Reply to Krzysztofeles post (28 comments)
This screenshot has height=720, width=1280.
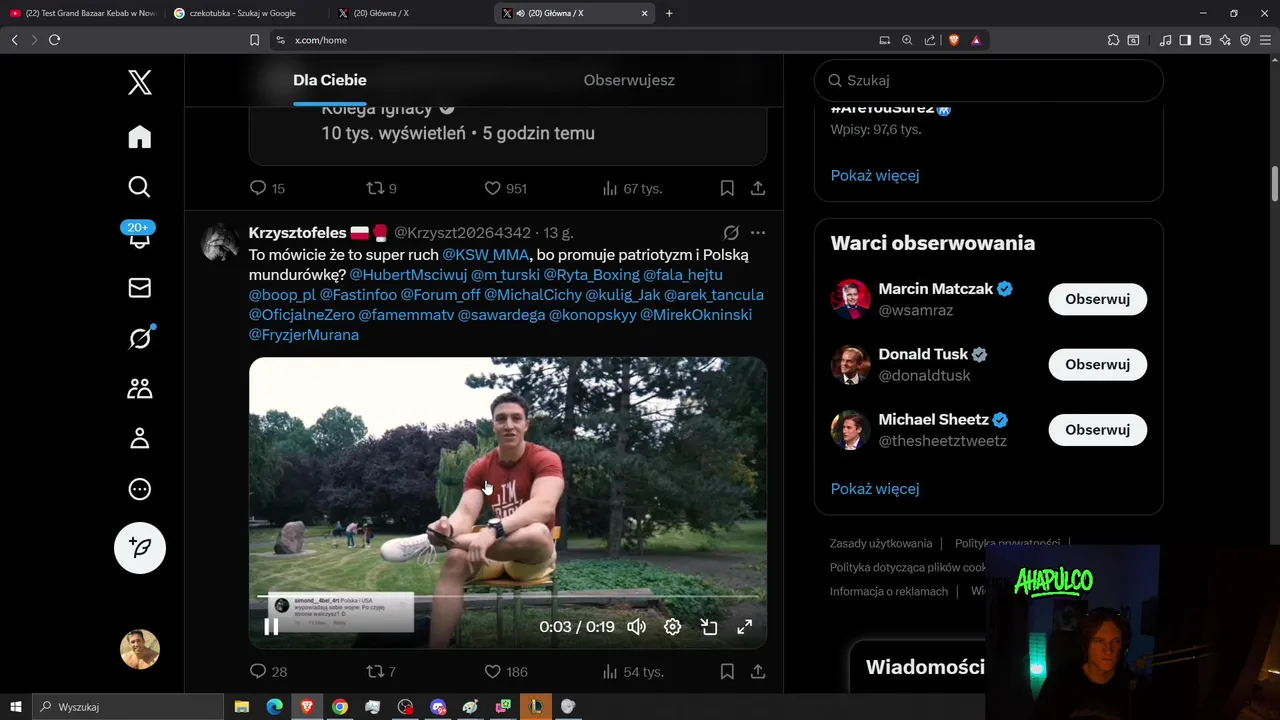(268, 672)
